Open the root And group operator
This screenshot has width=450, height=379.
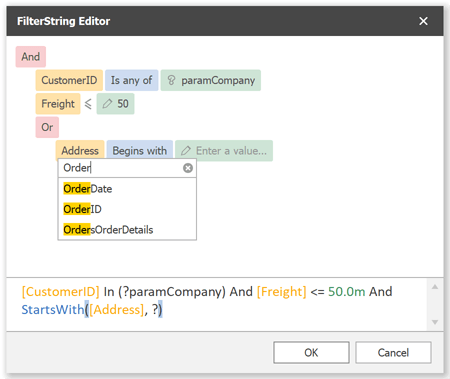tap(31, 57)
